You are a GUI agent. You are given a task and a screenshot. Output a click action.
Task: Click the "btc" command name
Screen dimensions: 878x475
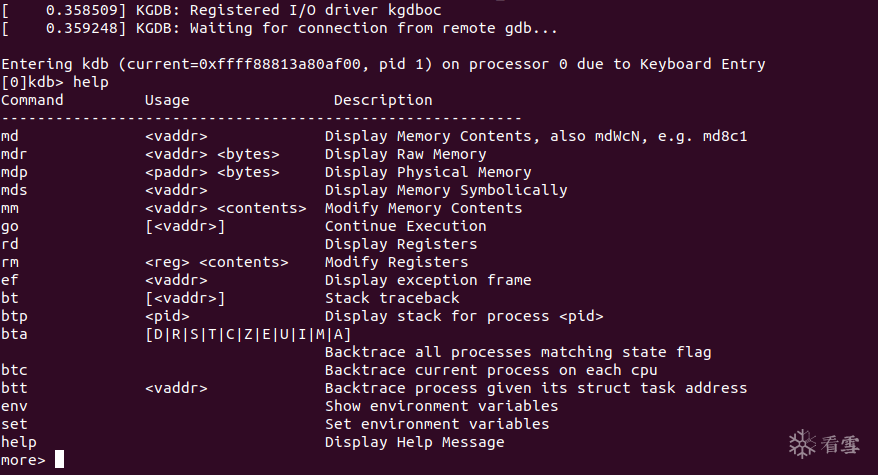point(14,370)
